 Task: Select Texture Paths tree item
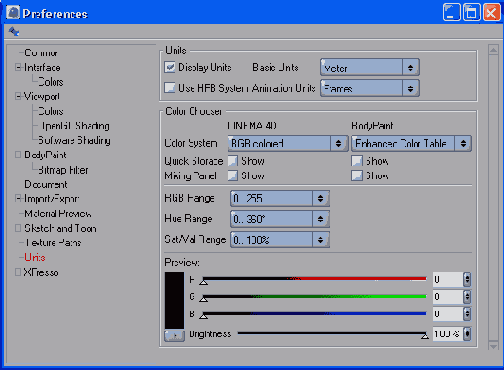[x=53, y=243]
